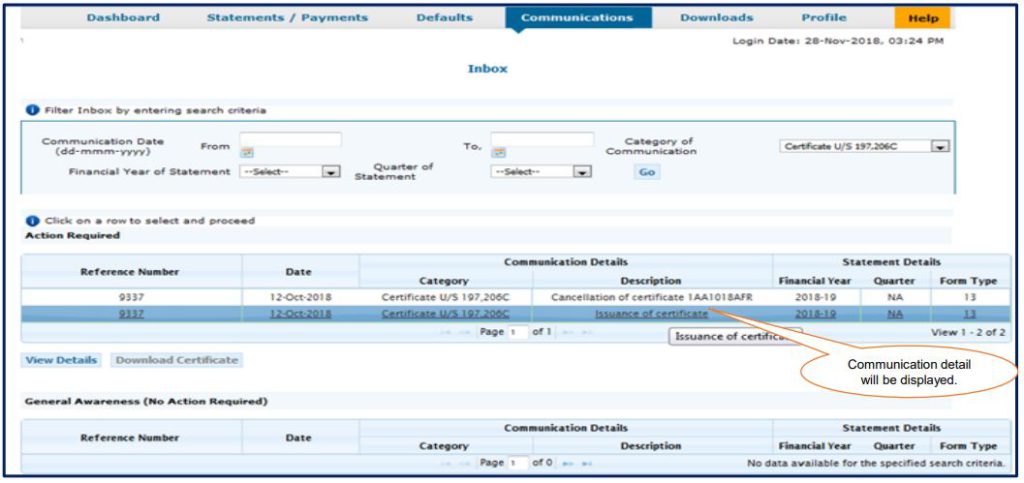Viewport: 1024px width, 483px height.
Task: Click the Communication Date From input field
Action: (291, 139)
